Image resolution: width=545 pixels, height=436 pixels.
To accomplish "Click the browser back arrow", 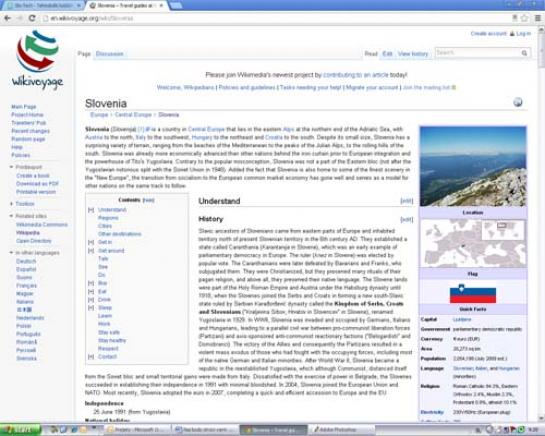I will pyautogui.click(x=7, y=18).
